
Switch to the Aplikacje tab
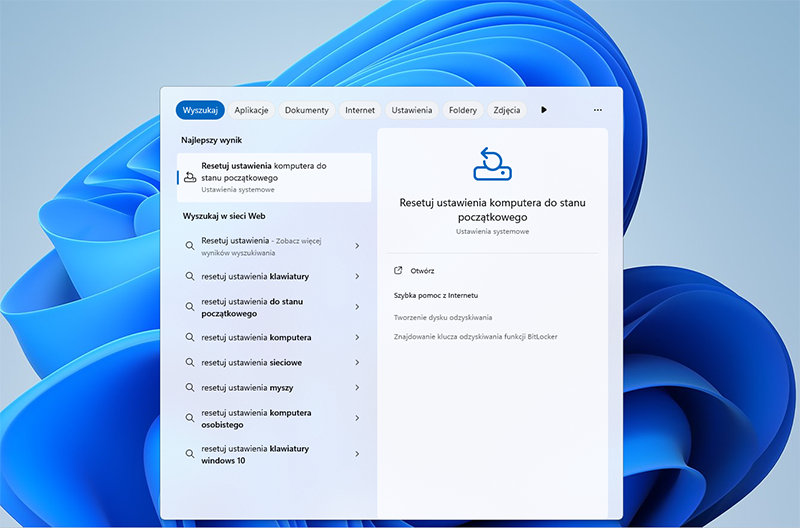tap(252, 110)
